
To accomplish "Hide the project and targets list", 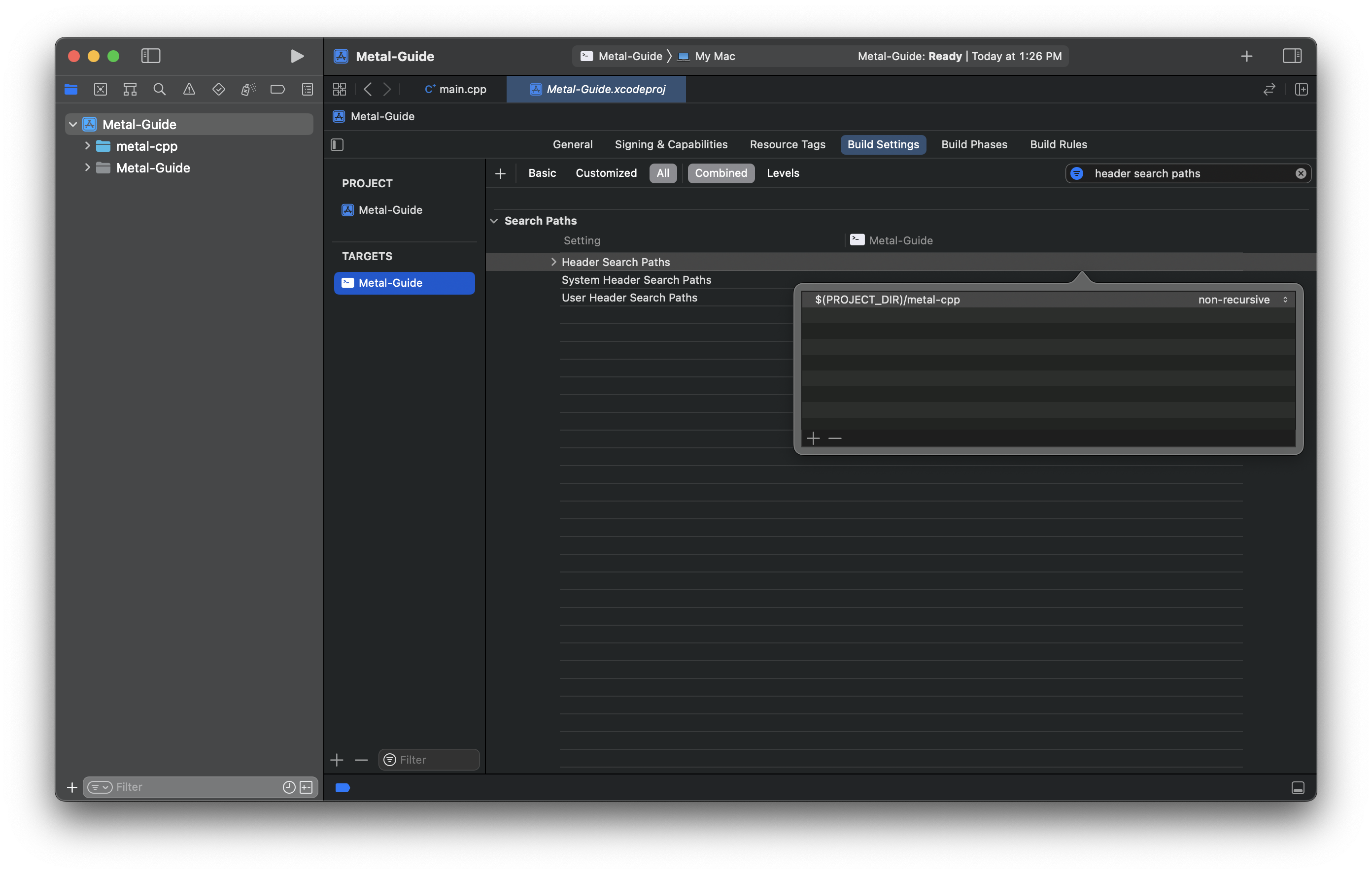I will coord(337,145).
